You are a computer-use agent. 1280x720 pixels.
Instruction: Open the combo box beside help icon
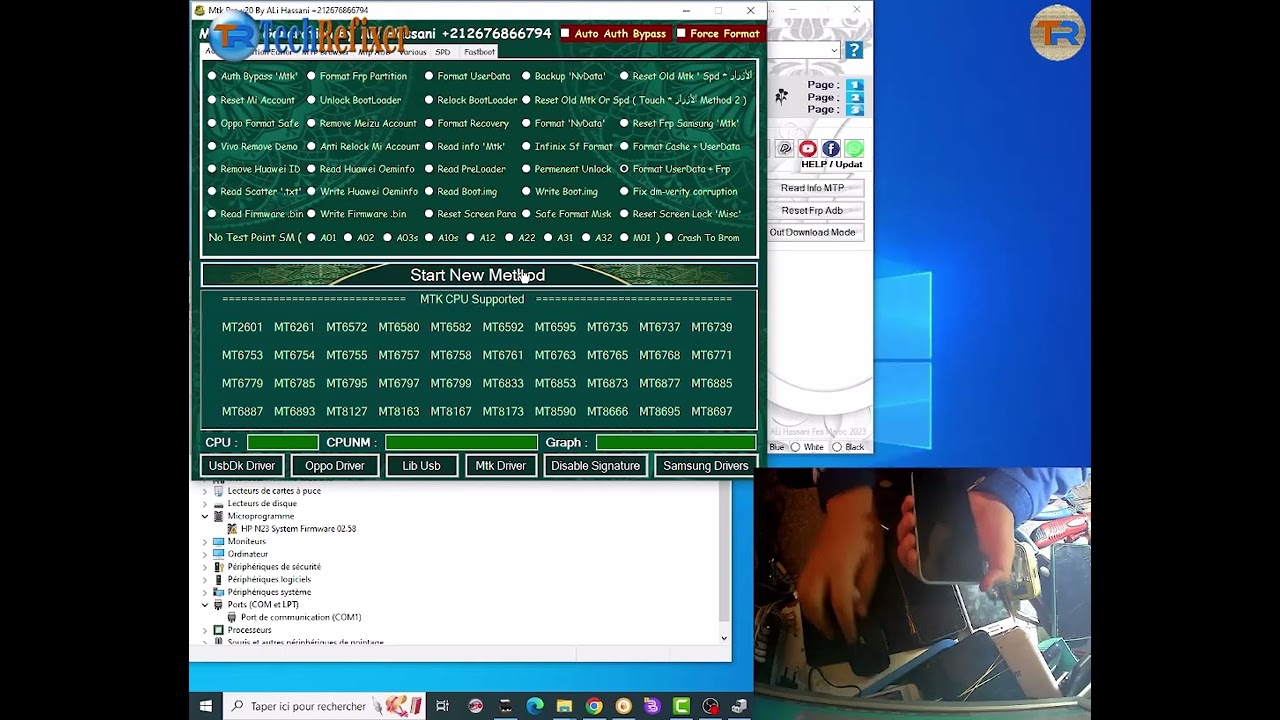(x=833, y=50)
